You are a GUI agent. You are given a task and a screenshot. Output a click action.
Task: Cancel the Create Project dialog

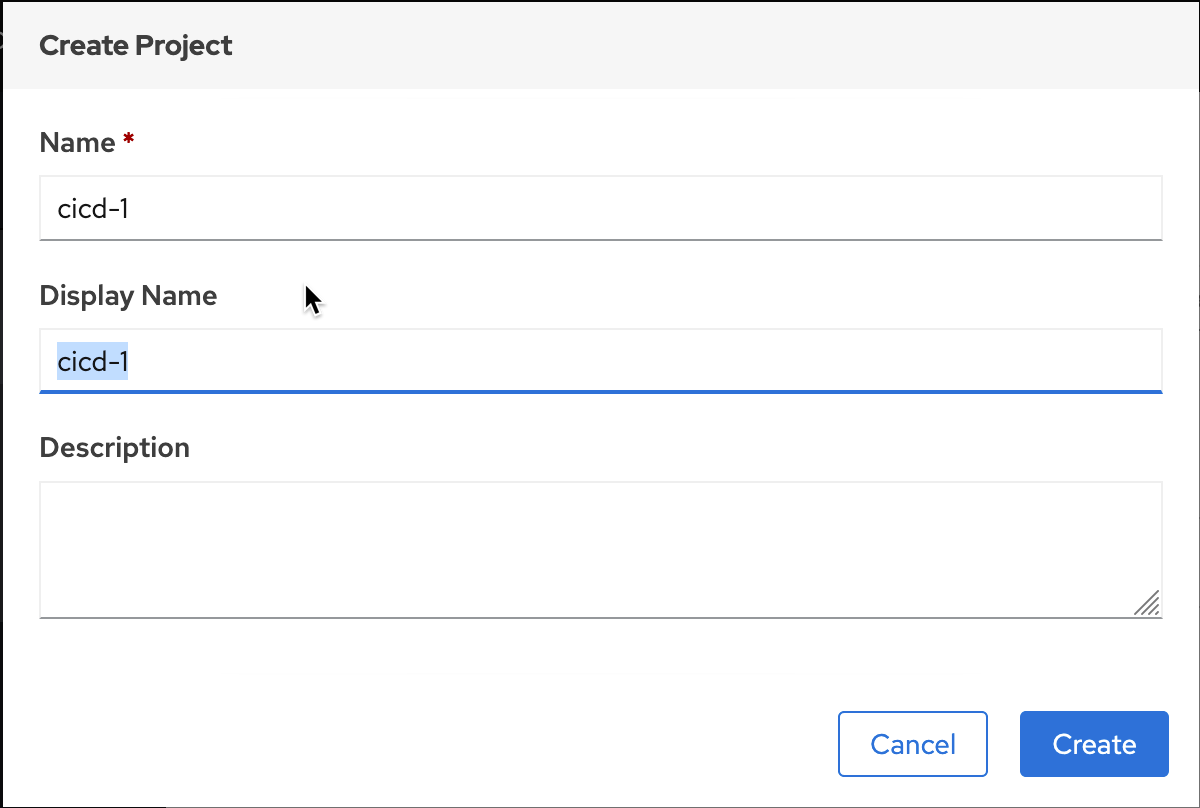tap(913, 744)
